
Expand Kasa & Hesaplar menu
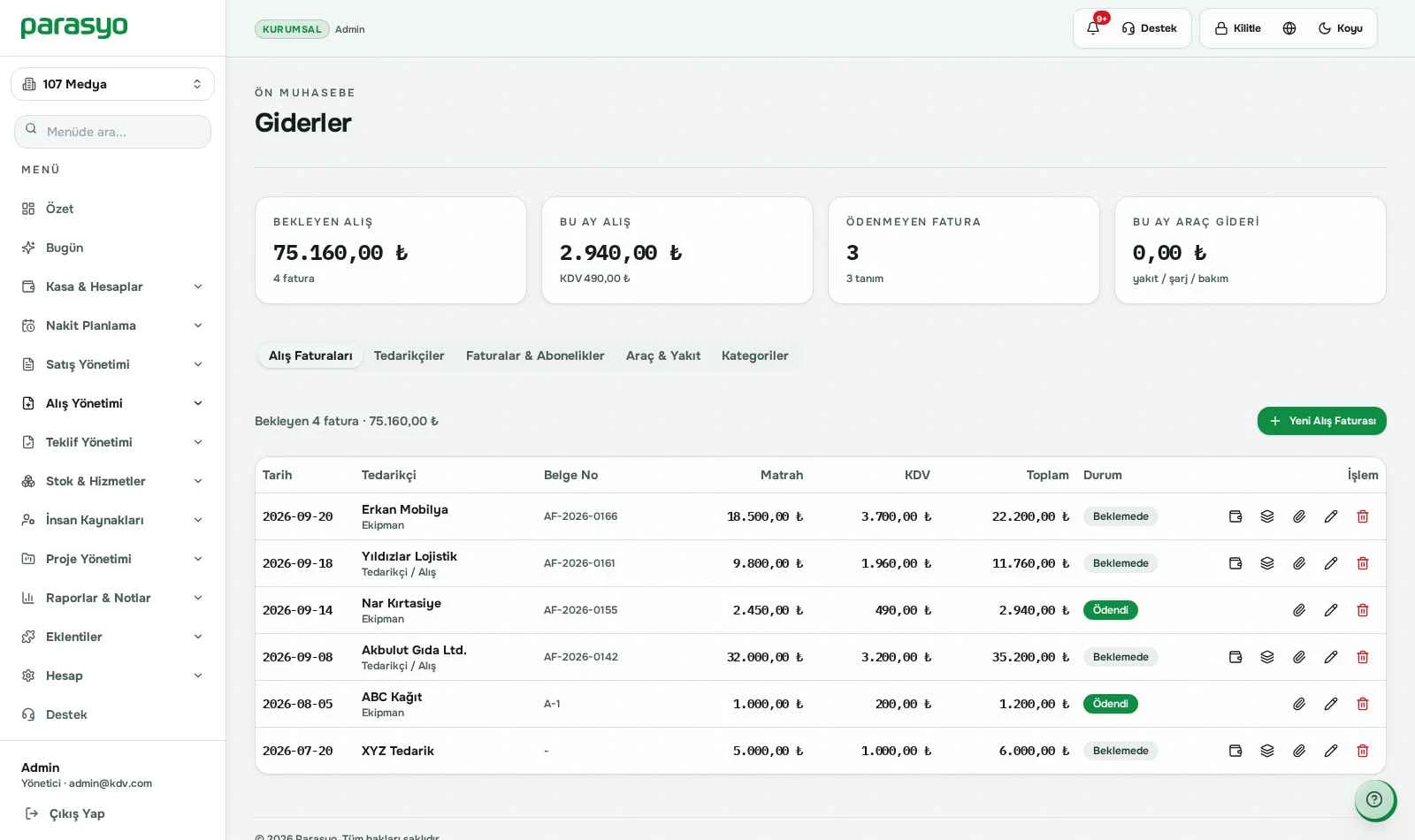click(x=112, y=286)
